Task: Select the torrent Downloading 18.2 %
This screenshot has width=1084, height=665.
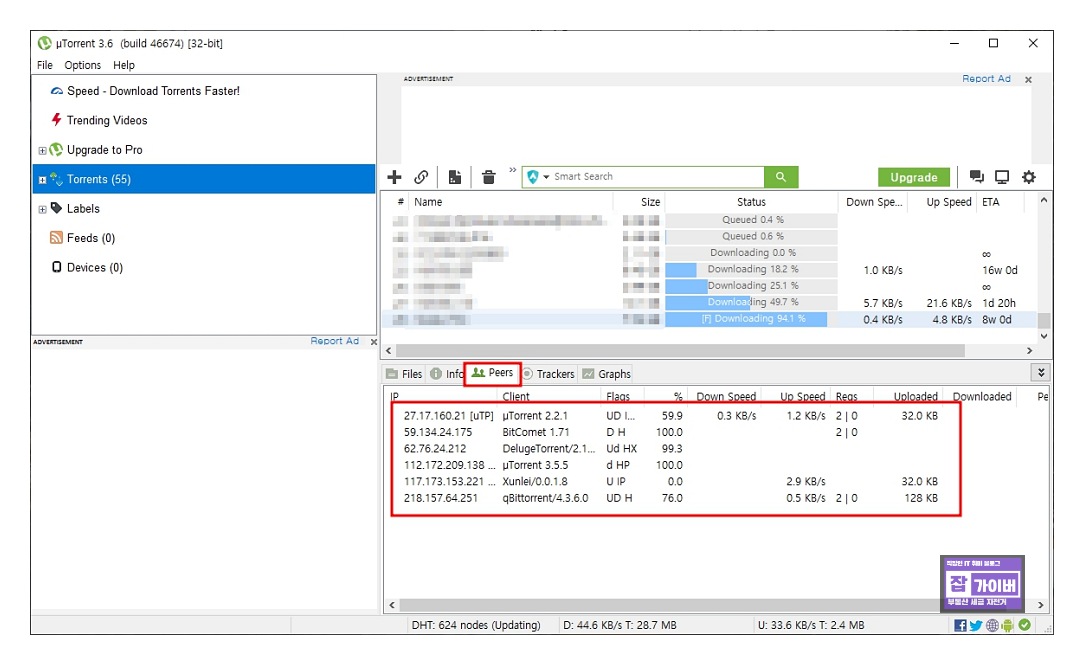Action: click(709, 270)
